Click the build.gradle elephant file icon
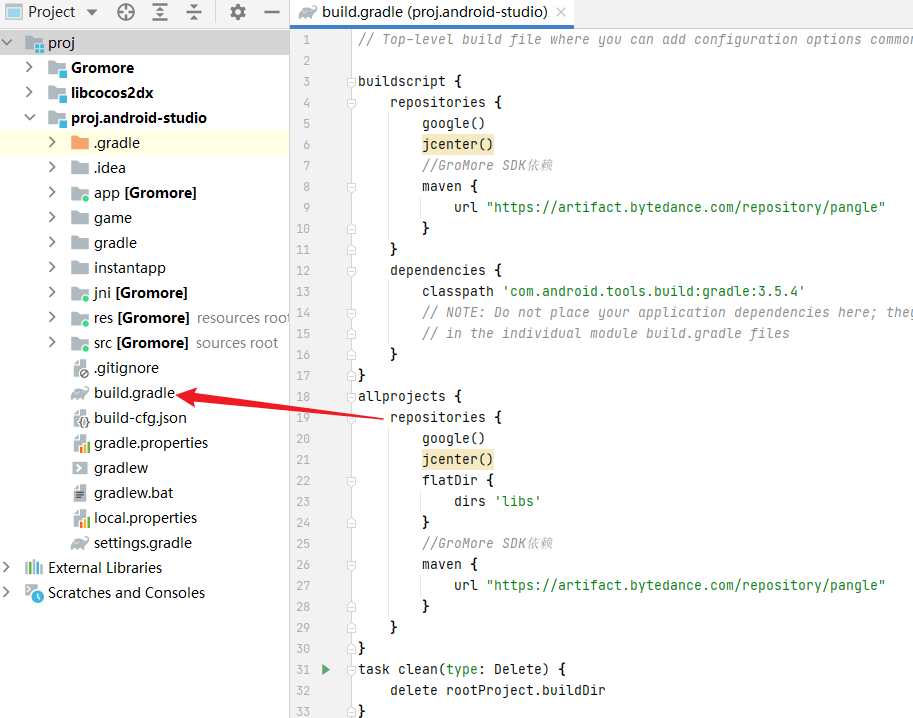The width and height of the screenshot is (913, 718). tap(80, 394)
